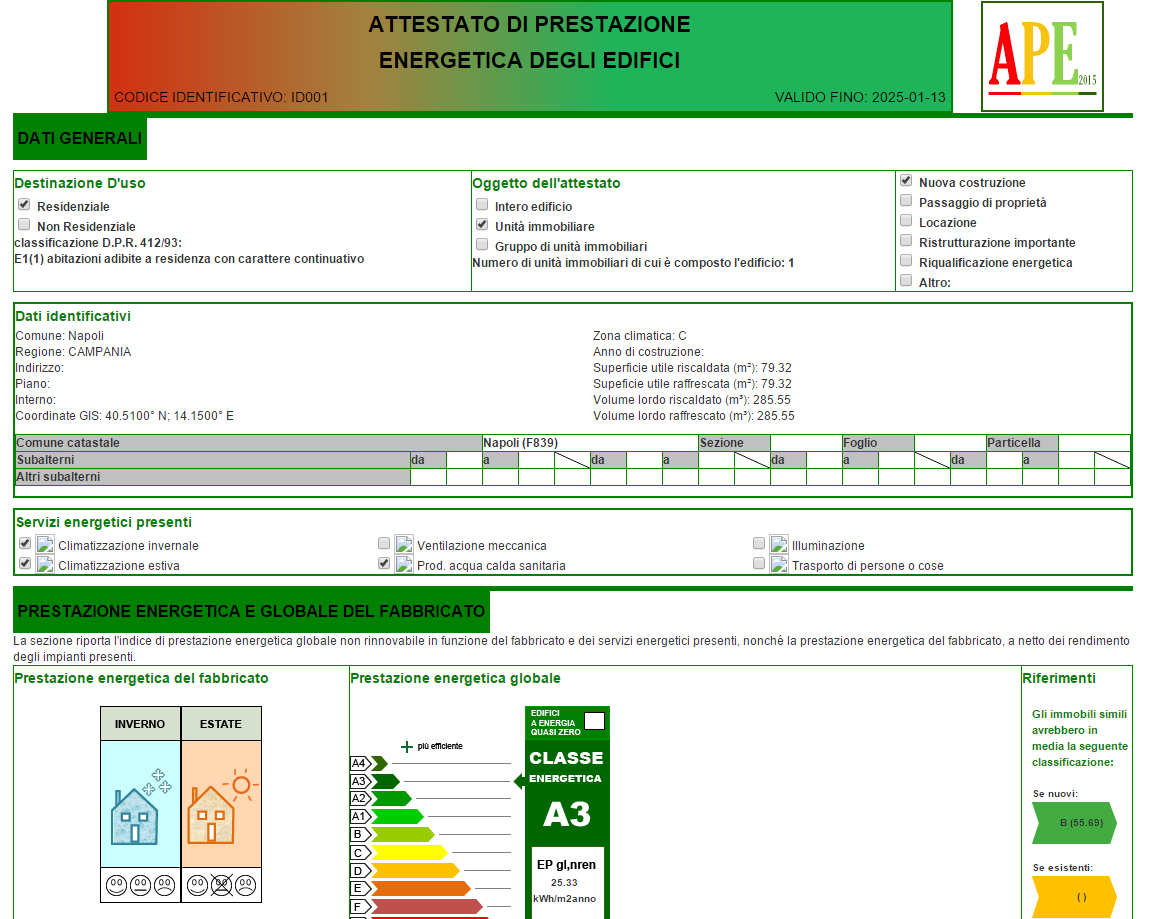Screen dimensions: 1151x919
Task: Click the 25.33 EP gl,nren value
Action: [564, 883]
